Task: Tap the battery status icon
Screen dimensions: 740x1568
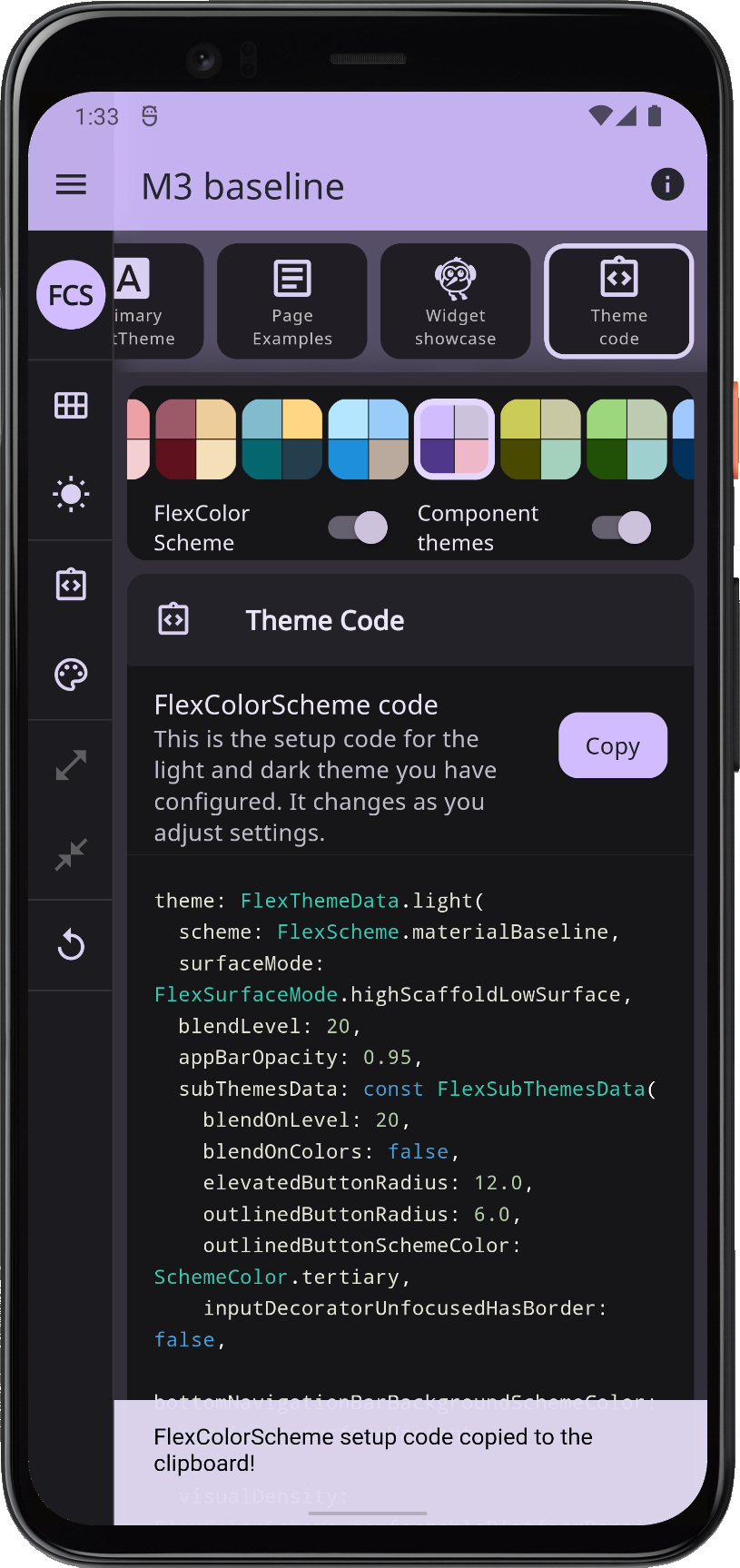Action: [655, 115]
